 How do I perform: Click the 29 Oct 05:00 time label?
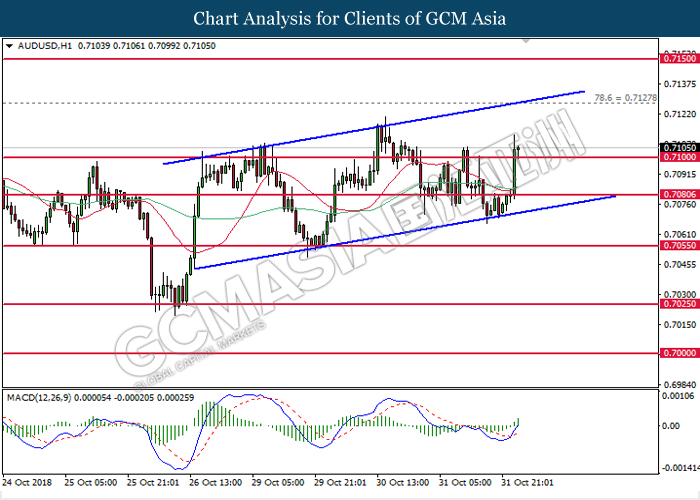pos(278,483)
